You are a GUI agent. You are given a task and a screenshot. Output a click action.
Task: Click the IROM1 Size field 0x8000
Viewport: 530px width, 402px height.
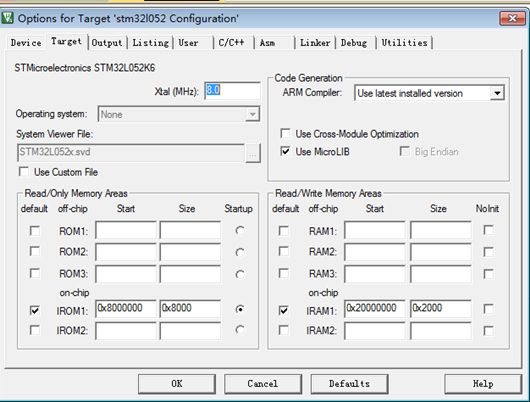click(190, 308)
